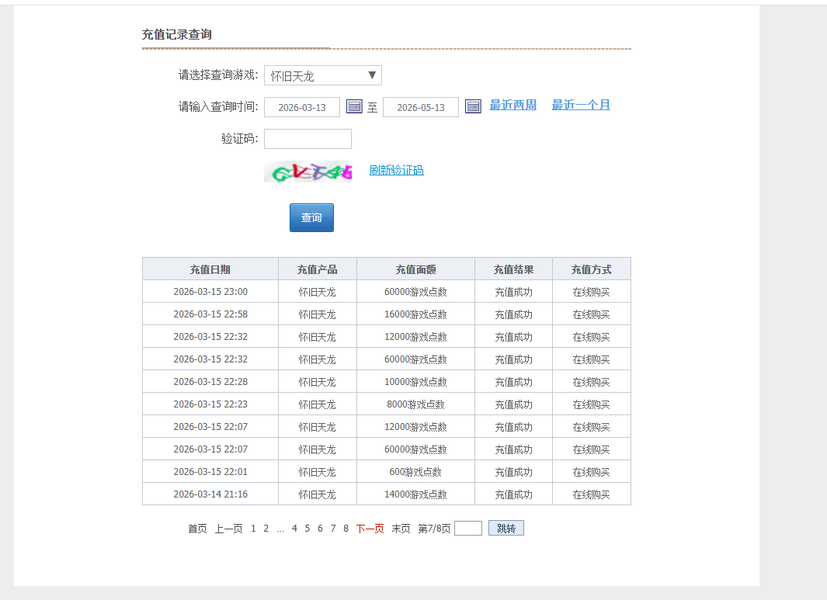
Task: Select the 最近一个月 quick range link
Action: point(581,105)
